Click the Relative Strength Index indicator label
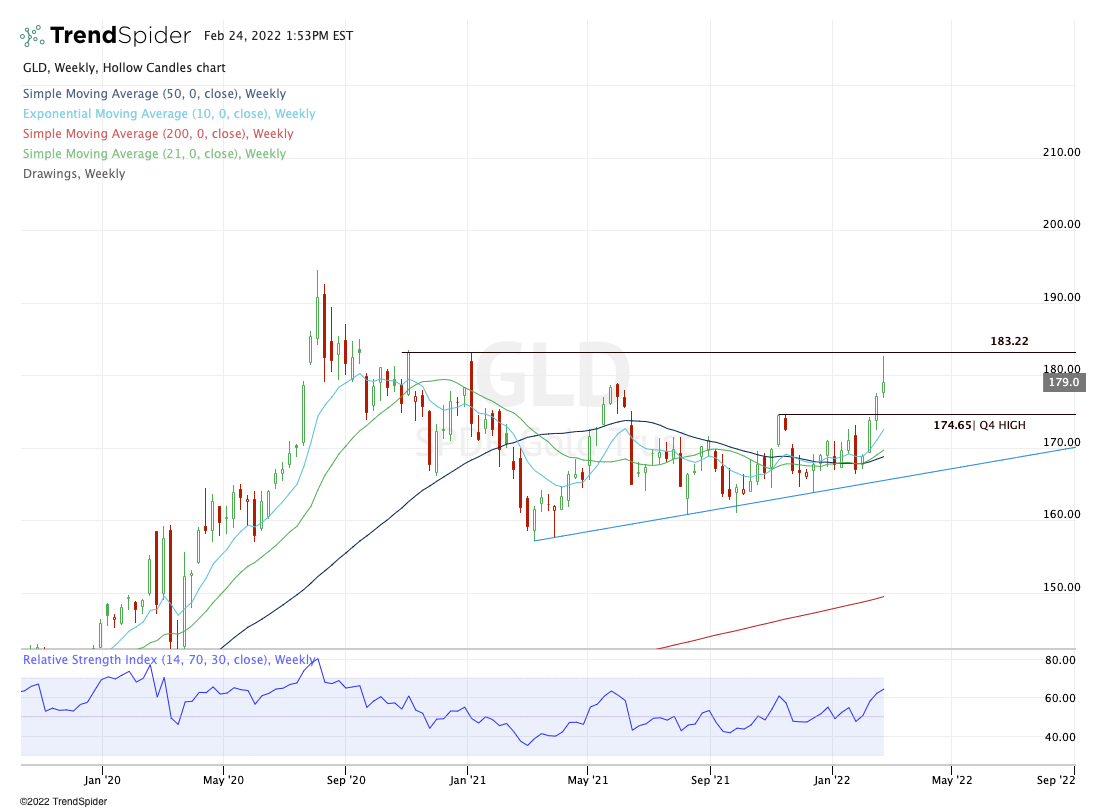 (x=169, y=660)
